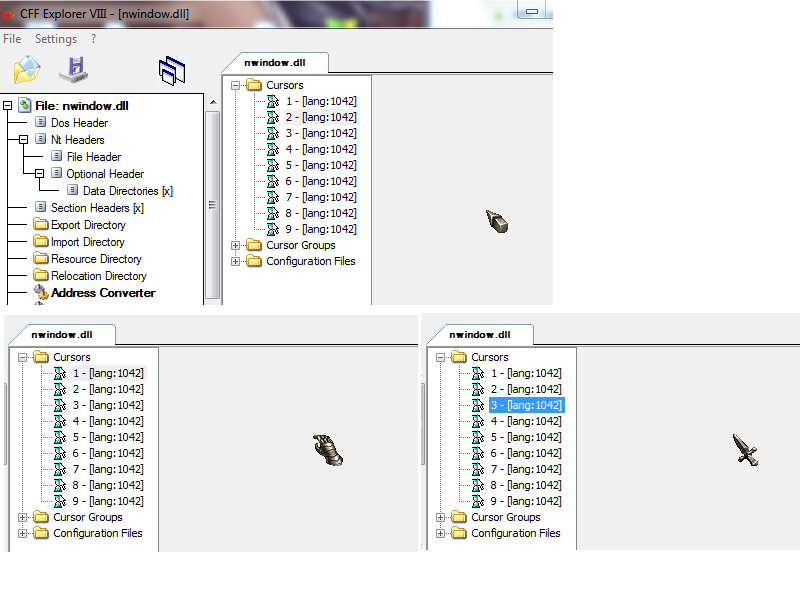
Task: Click the open file toolbar icon
Action: click(x=27, y=70)
